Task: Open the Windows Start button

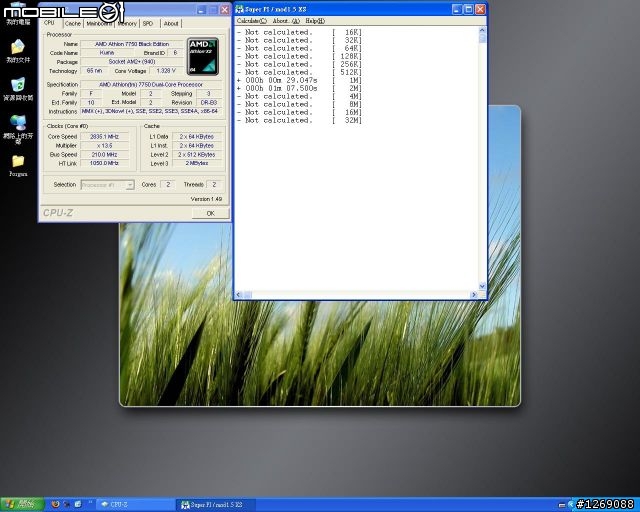Action: pos(22,504)
